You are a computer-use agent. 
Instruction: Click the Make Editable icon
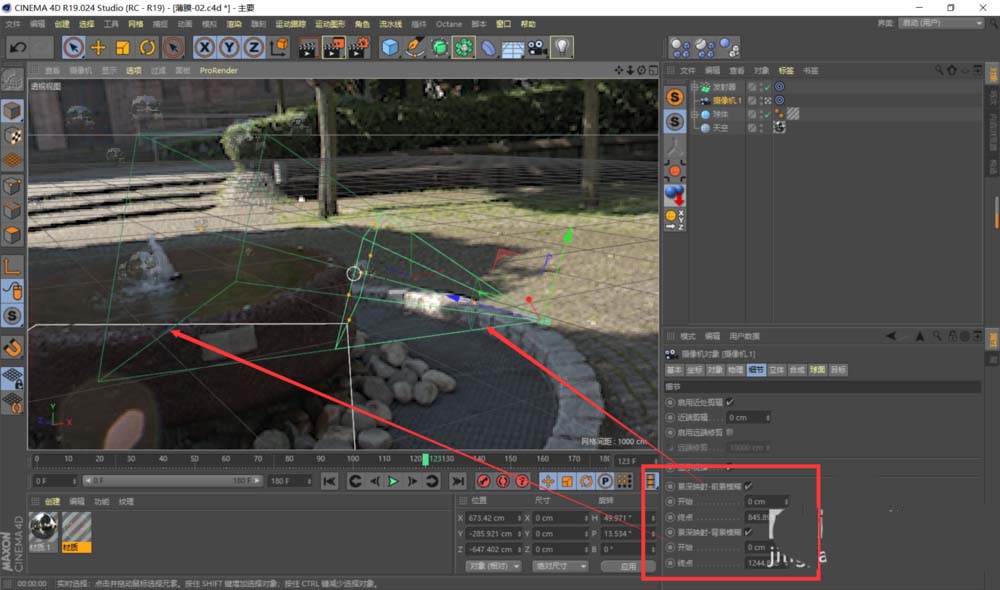click(x=12, y=79)
